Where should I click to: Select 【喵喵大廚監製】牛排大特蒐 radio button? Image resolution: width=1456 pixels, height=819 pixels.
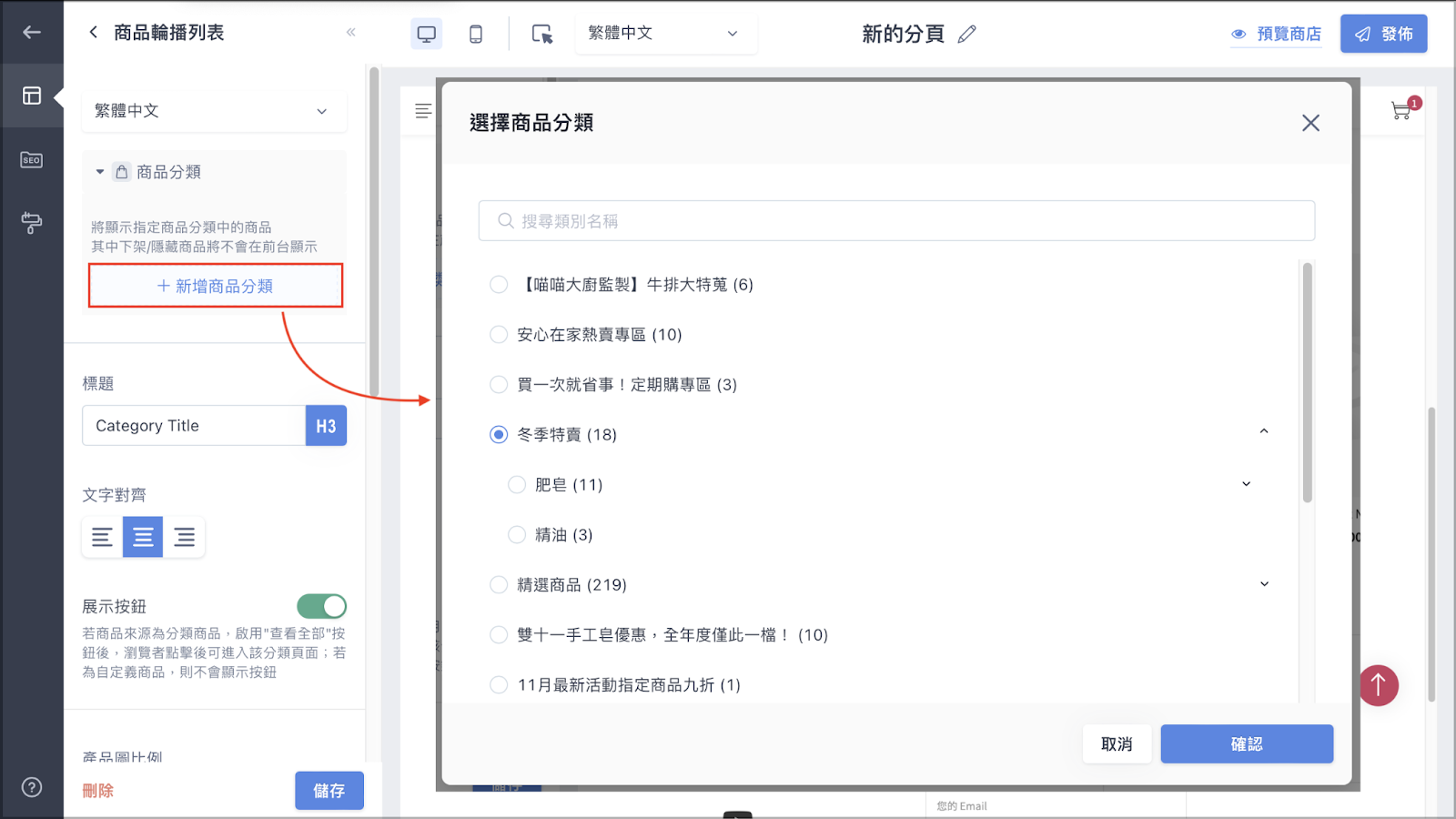tap(499, 285)
